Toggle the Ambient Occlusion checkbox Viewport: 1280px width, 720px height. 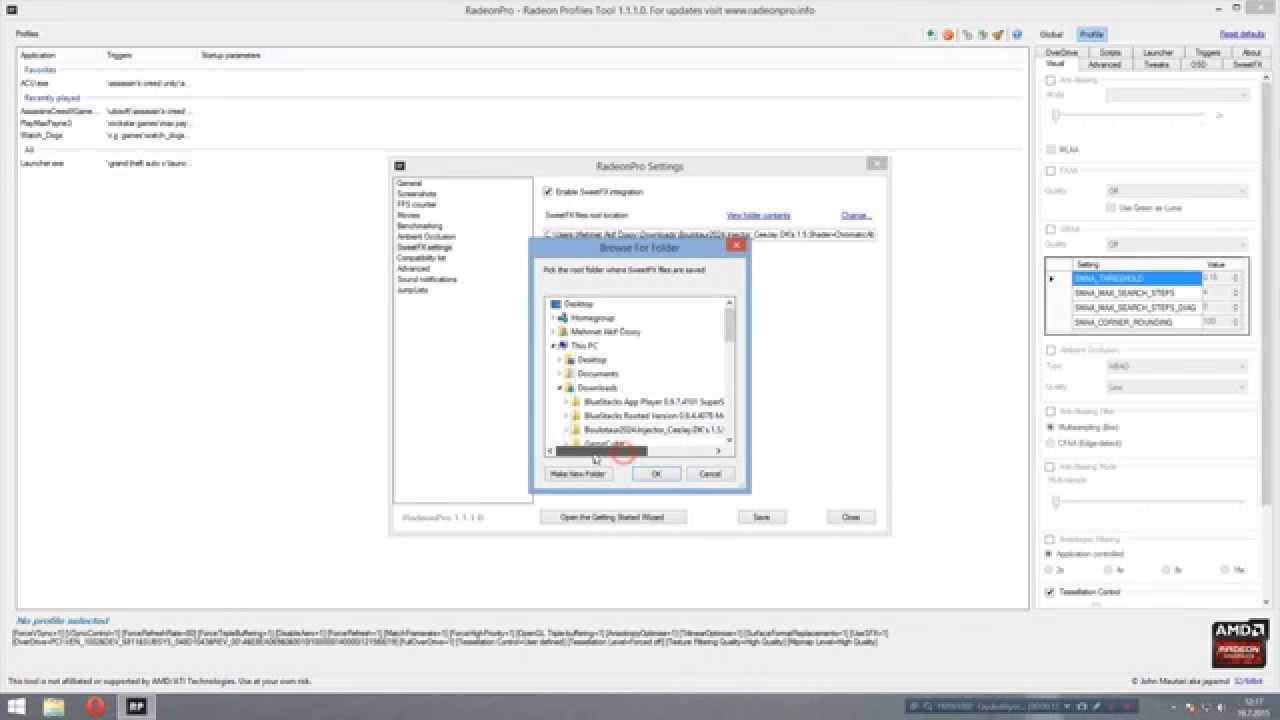pos(1051,350)
